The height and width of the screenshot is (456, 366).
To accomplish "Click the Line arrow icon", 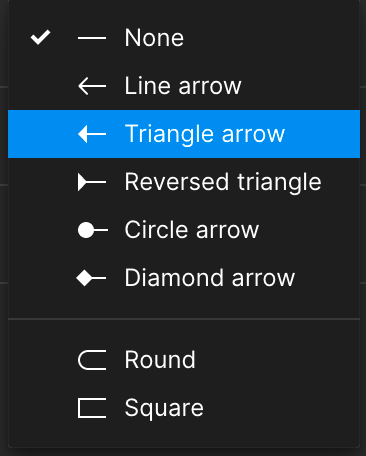I will point(92,86).
